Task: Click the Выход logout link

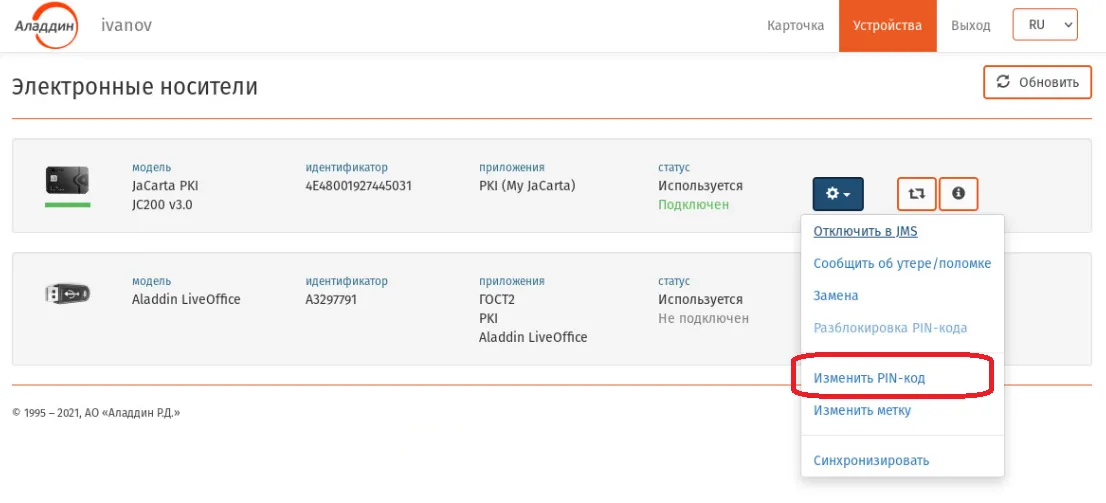Action: 971,26
